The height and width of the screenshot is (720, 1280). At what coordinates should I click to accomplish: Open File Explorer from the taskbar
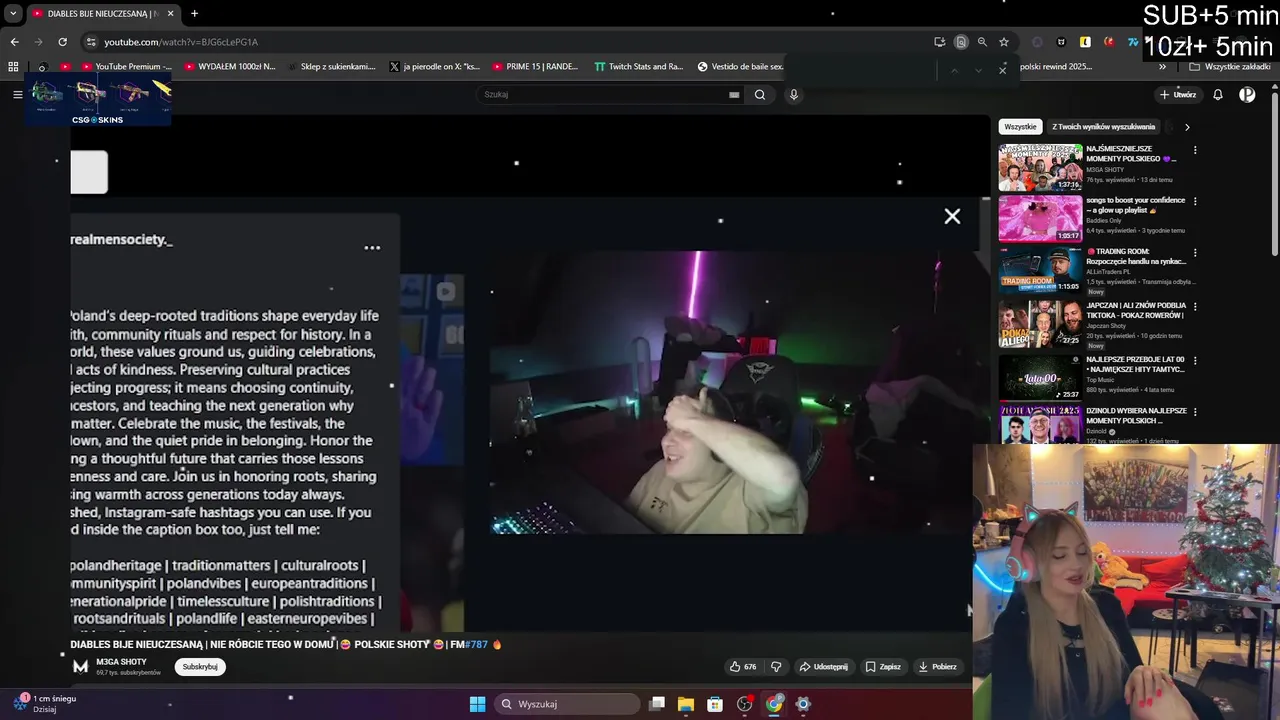686,704
